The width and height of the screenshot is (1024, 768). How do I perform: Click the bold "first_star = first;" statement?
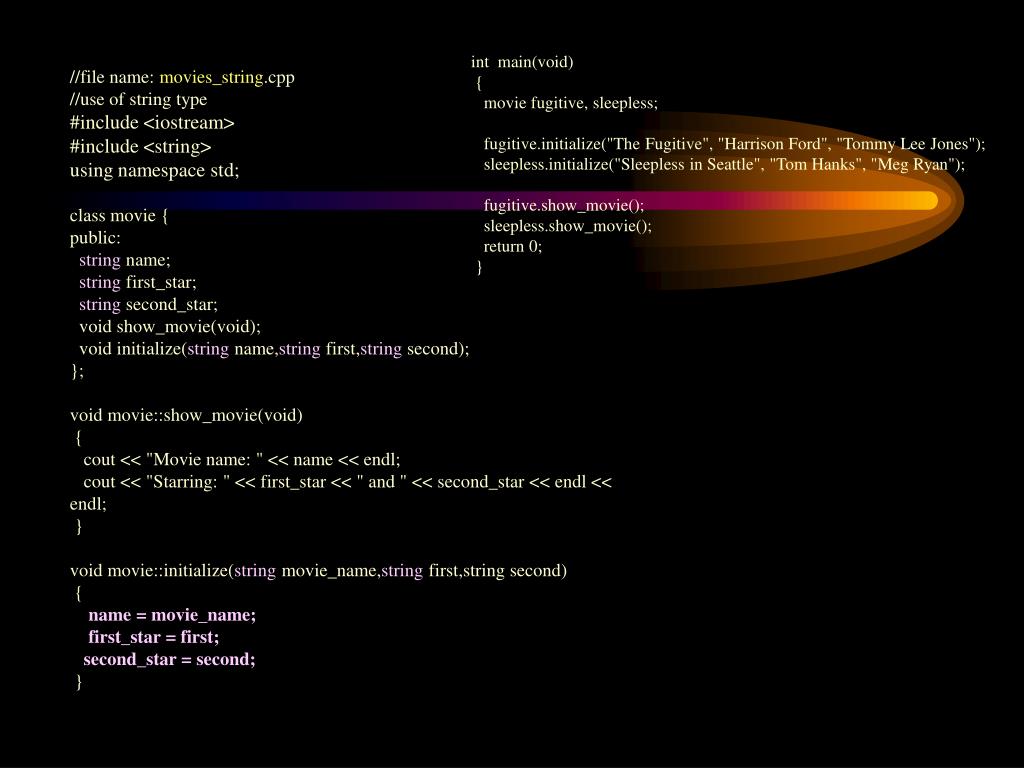click(154, 638)
